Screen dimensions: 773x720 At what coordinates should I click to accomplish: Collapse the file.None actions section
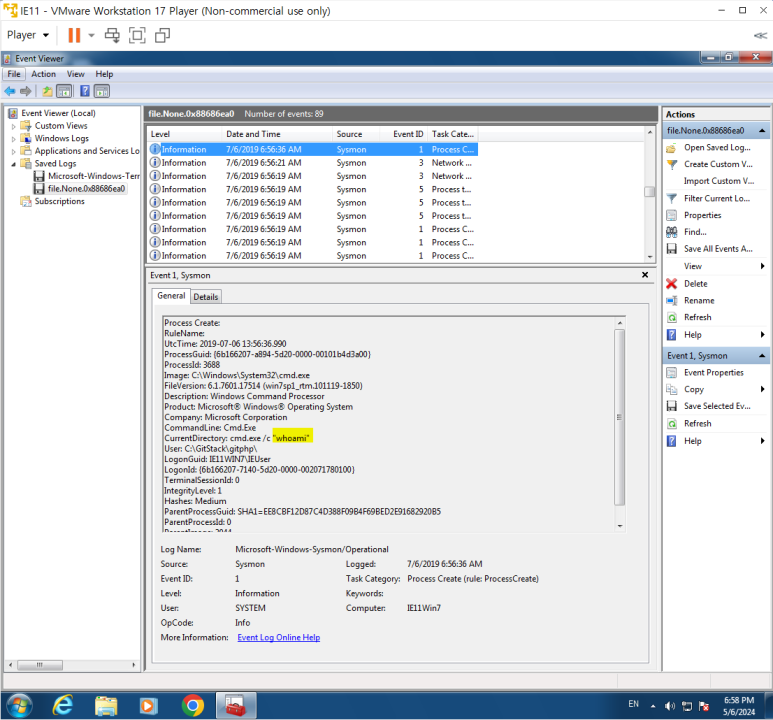[x=762, y=131]
